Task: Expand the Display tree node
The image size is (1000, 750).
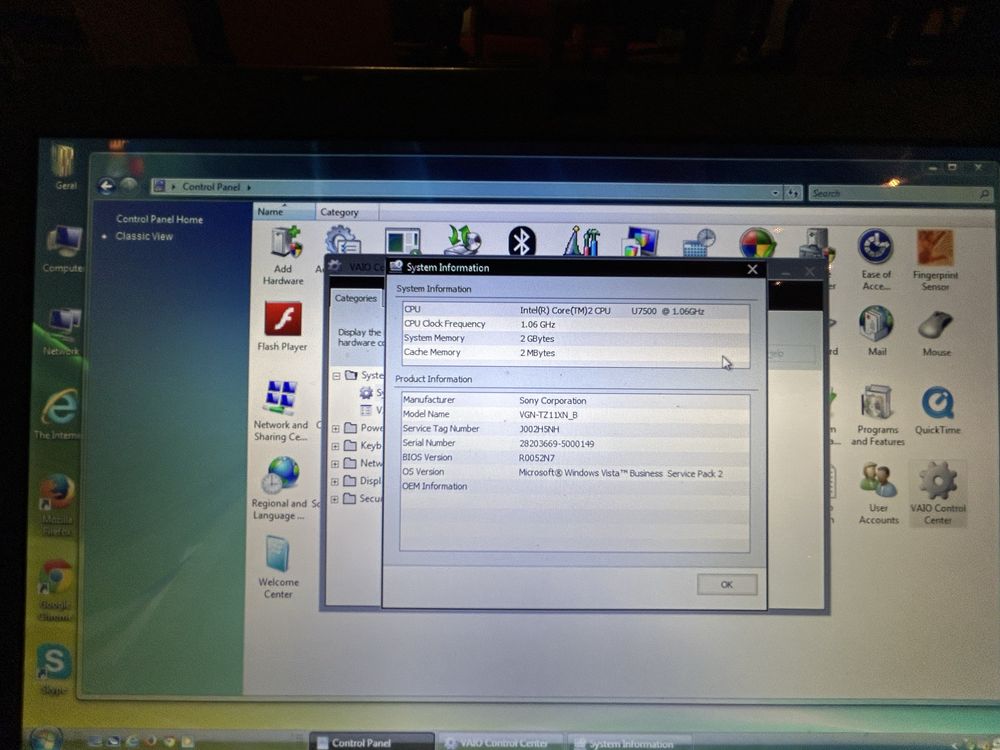Action: 335,482
